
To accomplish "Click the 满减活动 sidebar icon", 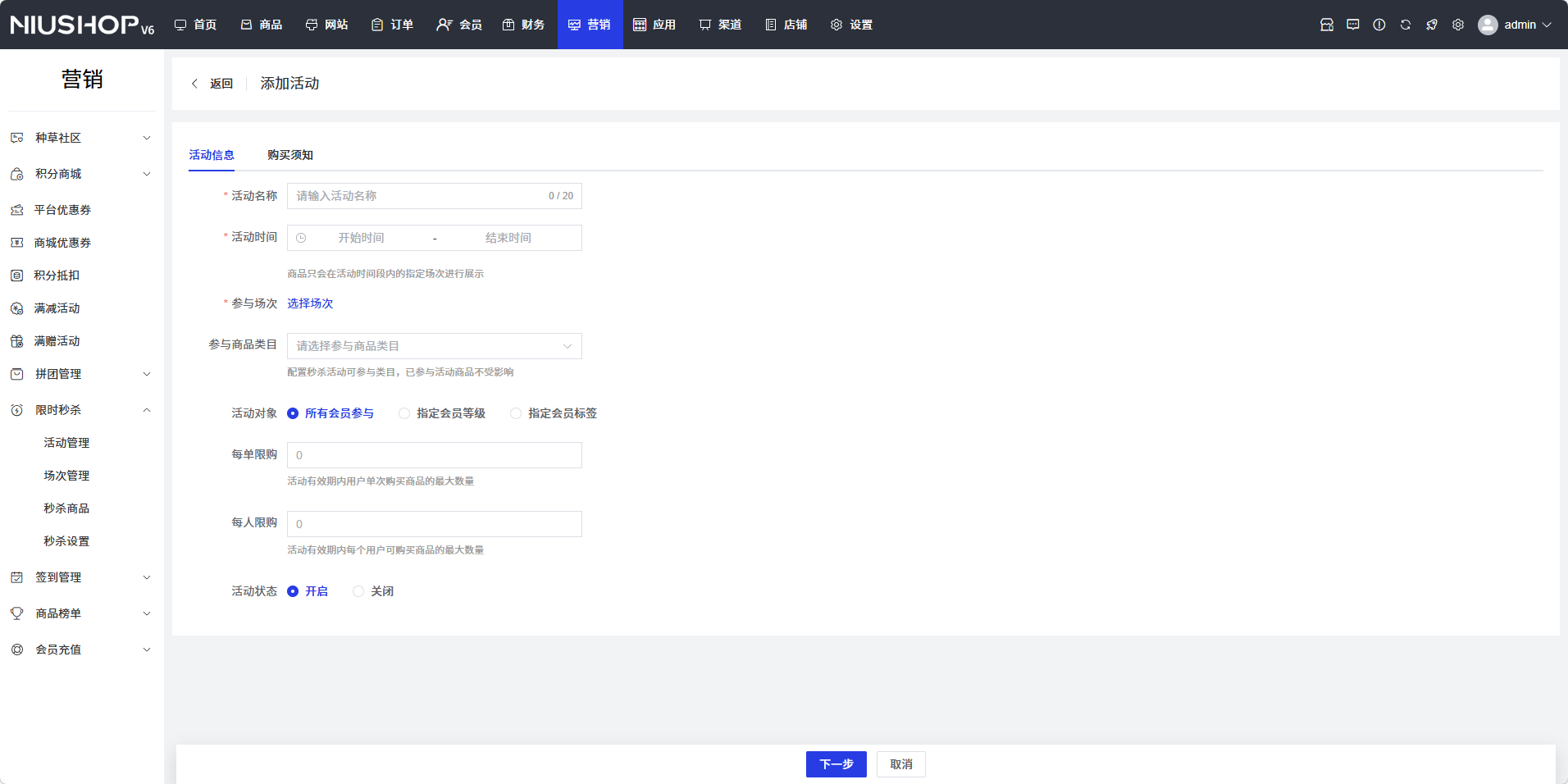I will [16, 308].
